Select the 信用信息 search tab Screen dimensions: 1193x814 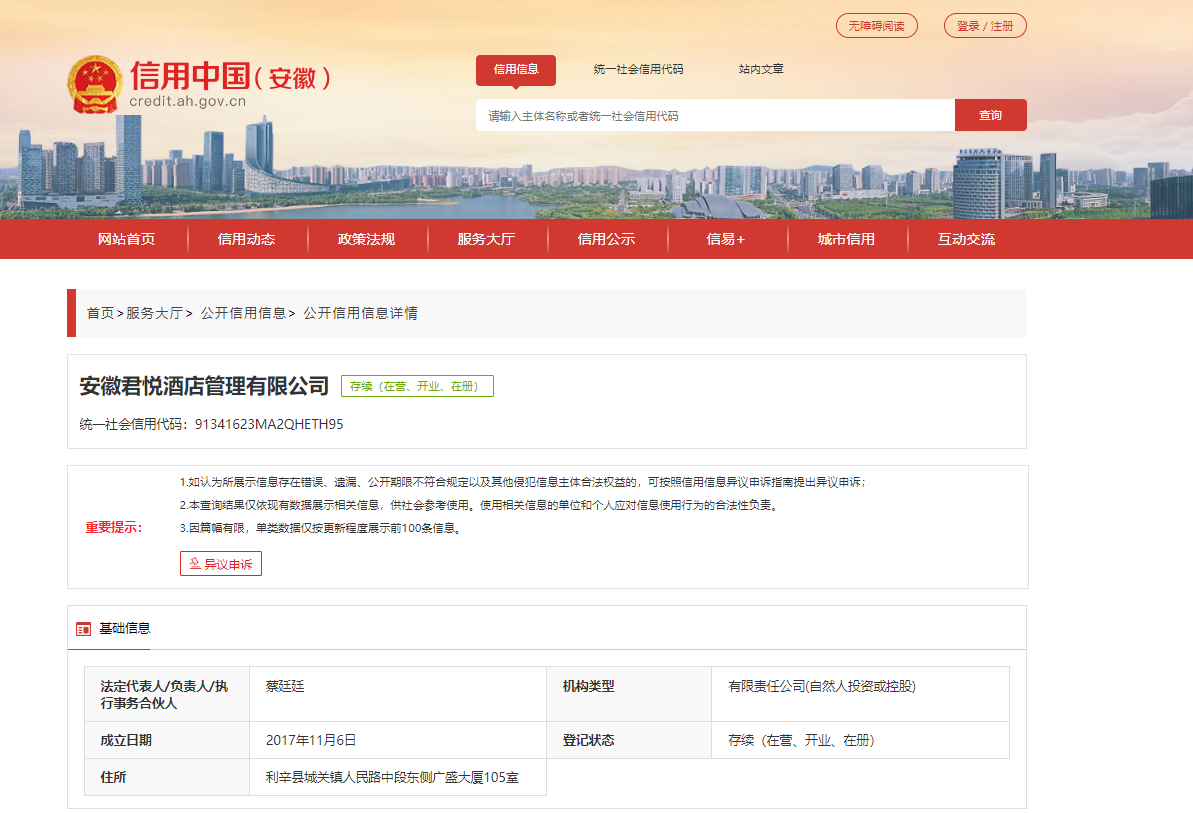516,70
